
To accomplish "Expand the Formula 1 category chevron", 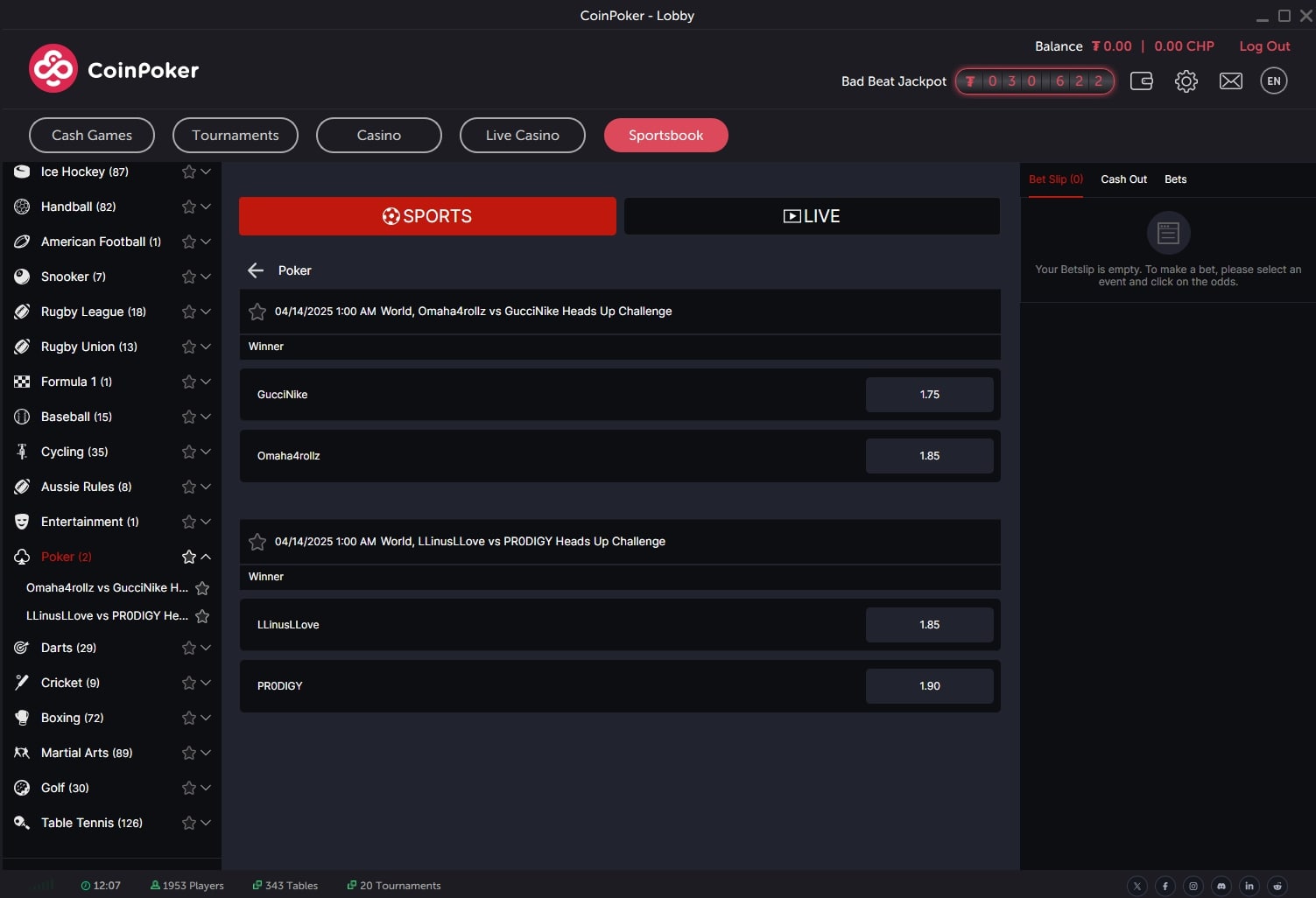I will pos(206,382).
